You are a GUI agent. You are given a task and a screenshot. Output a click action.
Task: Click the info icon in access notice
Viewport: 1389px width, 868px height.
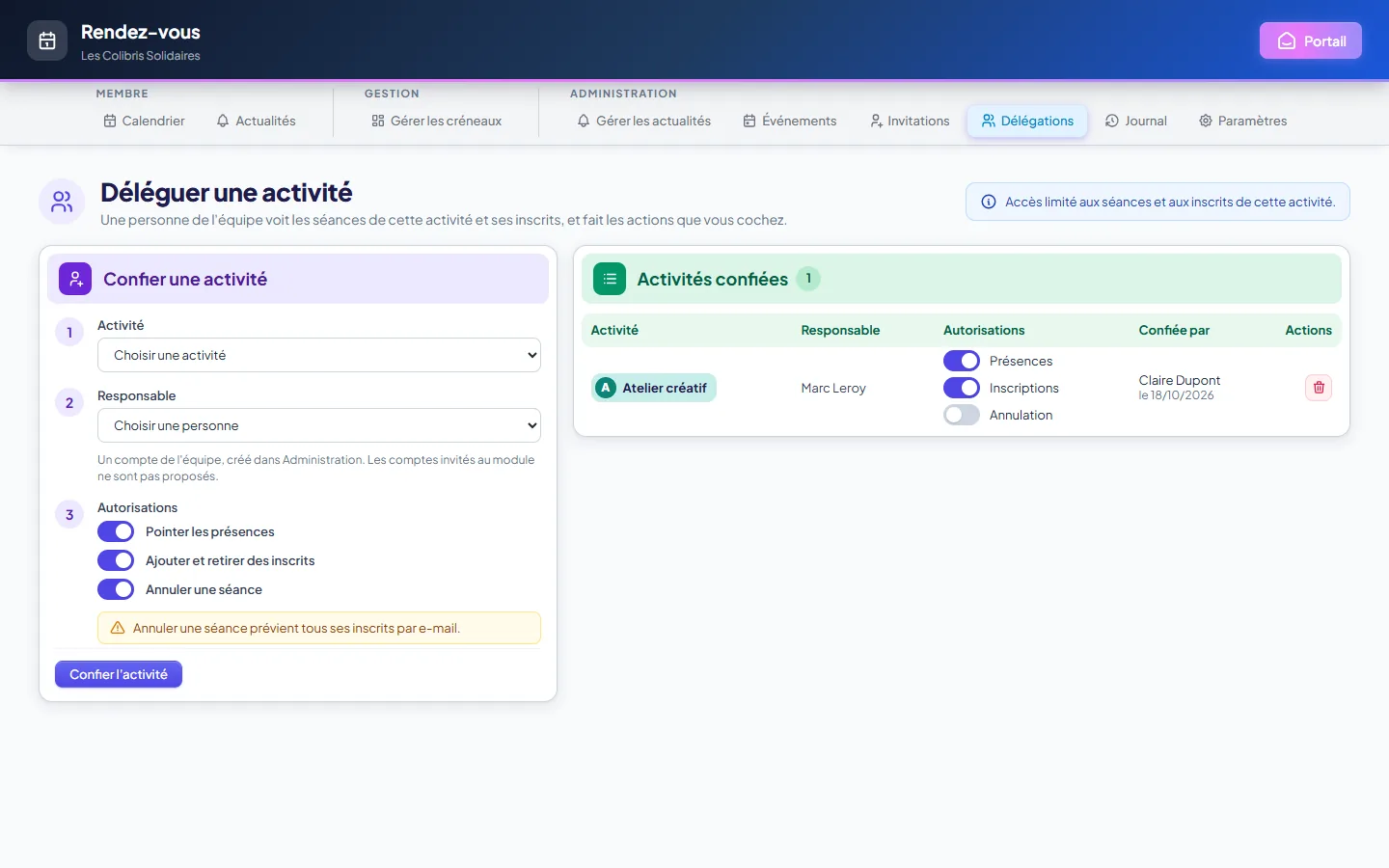click(x=989, y=202)
